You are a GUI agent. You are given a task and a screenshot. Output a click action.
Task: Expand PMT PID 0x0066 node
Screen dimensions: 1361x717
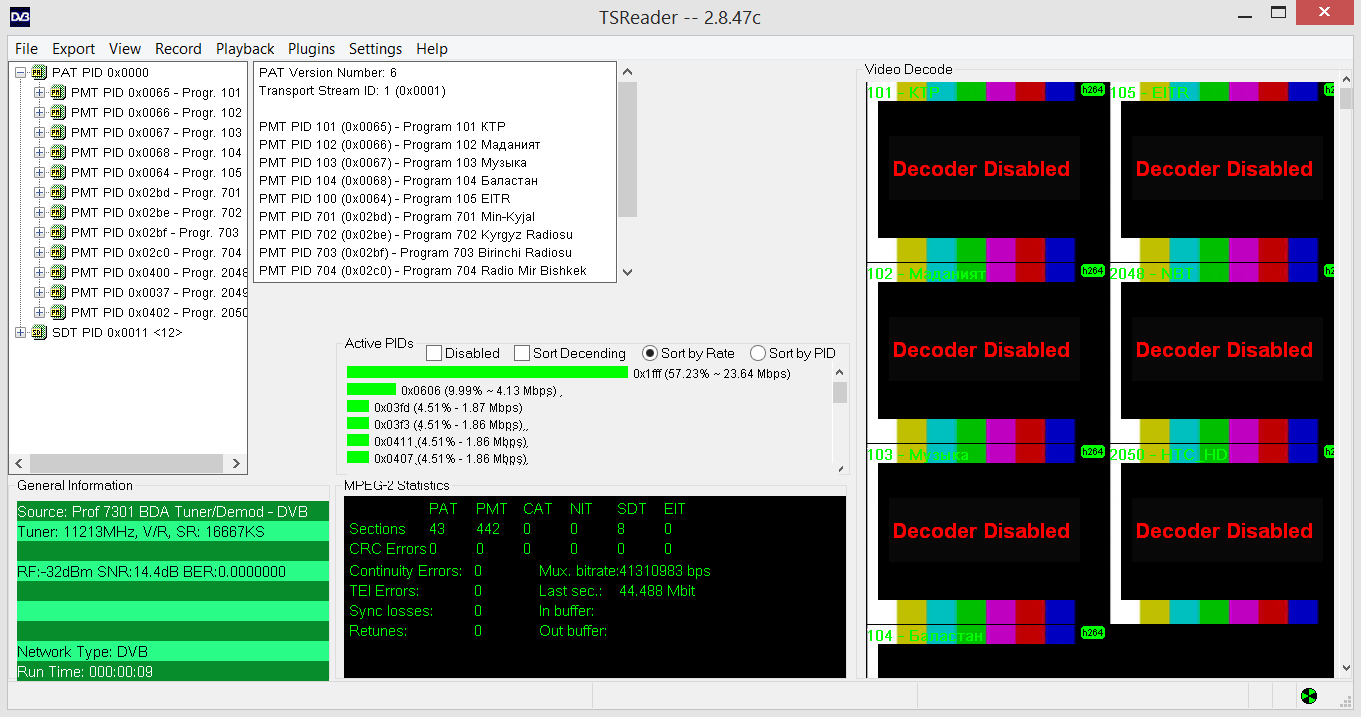pyautogui.click(x=40, y=112)
